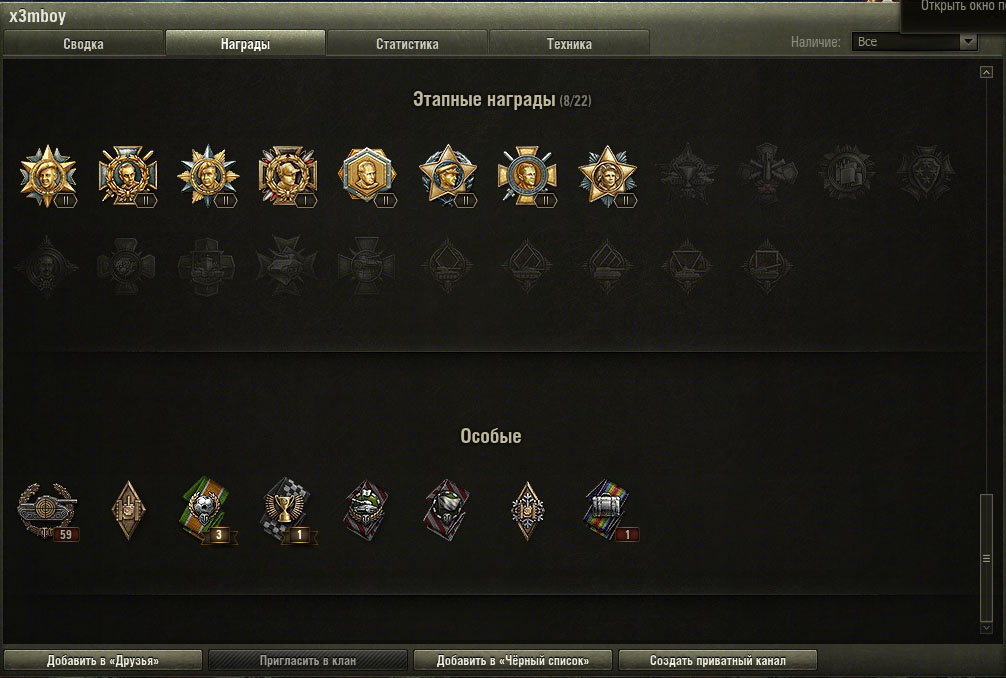Image resolution: width=1006 pixels, height=678 pixels.
Task: Click the dropdown arrow next to Все
Action: point(968,42)
